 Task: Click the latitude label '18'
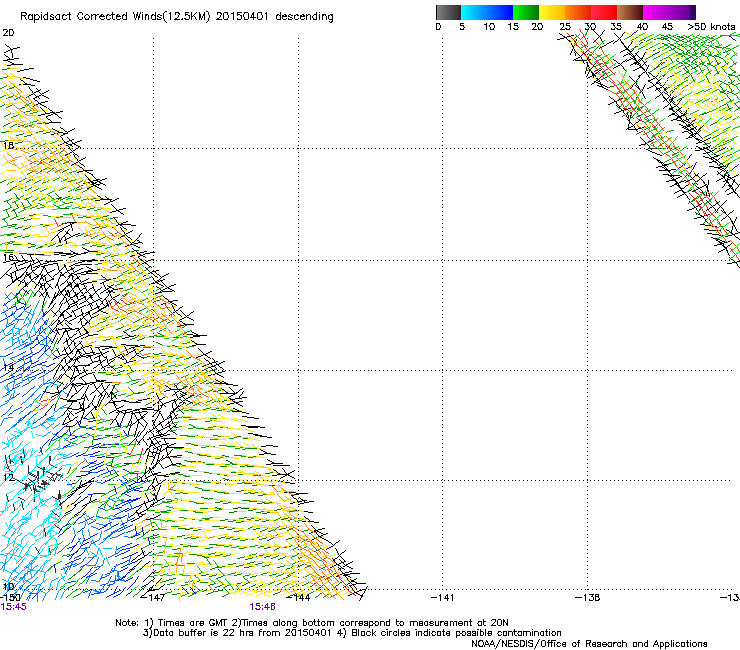[8, 145]
